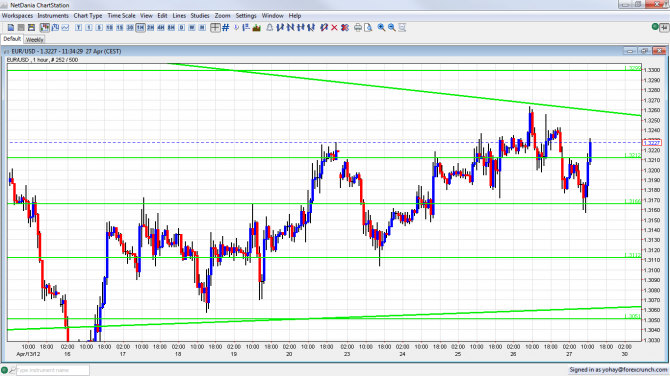Click the 1.3112 support line label
The height and width of the screenshot is (376, 670).
point(632,255)
